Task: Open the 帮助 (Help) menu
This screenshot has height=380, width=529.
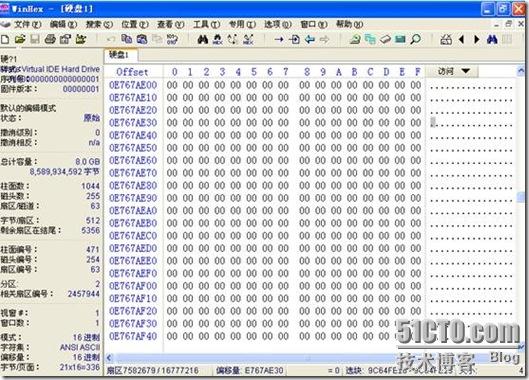Action: click(x=350, y=24)
